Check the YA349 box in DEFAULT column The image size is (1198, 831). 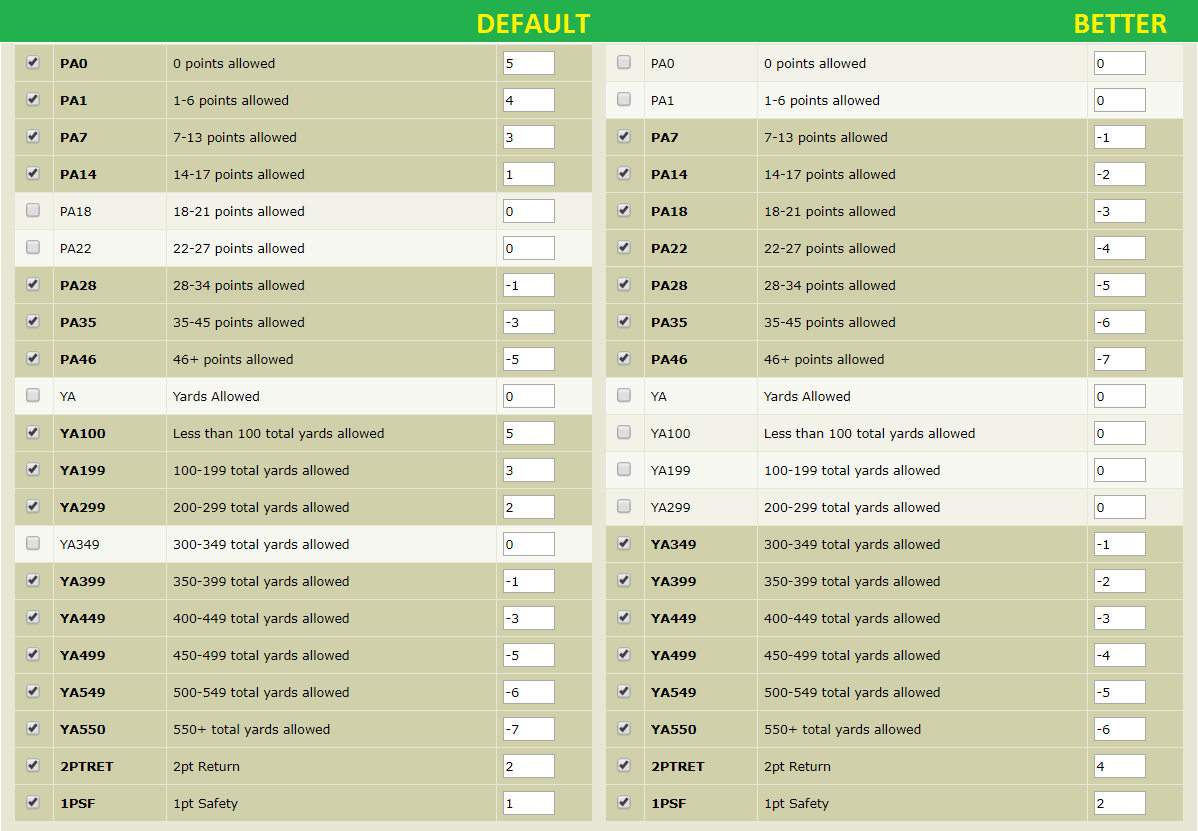click(33, 543)
